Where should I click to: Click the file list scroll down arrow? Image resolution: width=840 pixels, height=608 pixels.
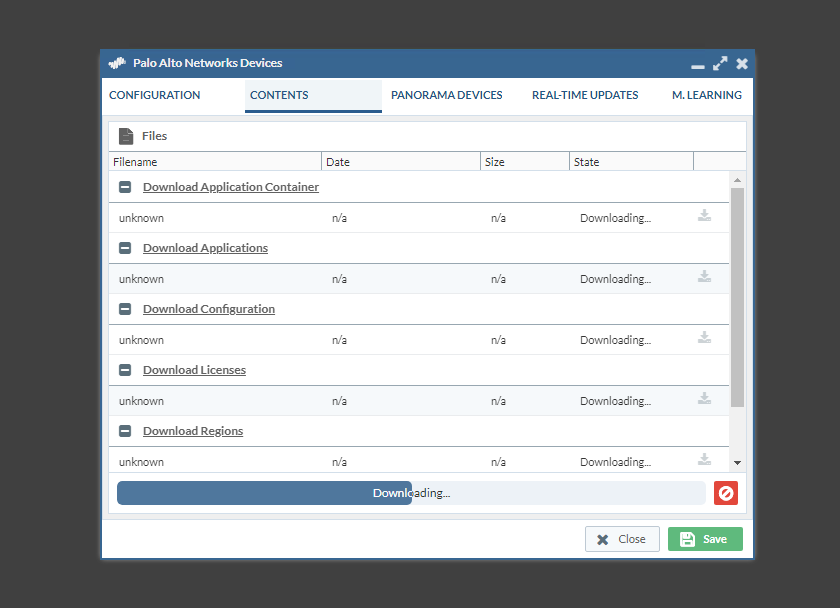click(737, 462)
